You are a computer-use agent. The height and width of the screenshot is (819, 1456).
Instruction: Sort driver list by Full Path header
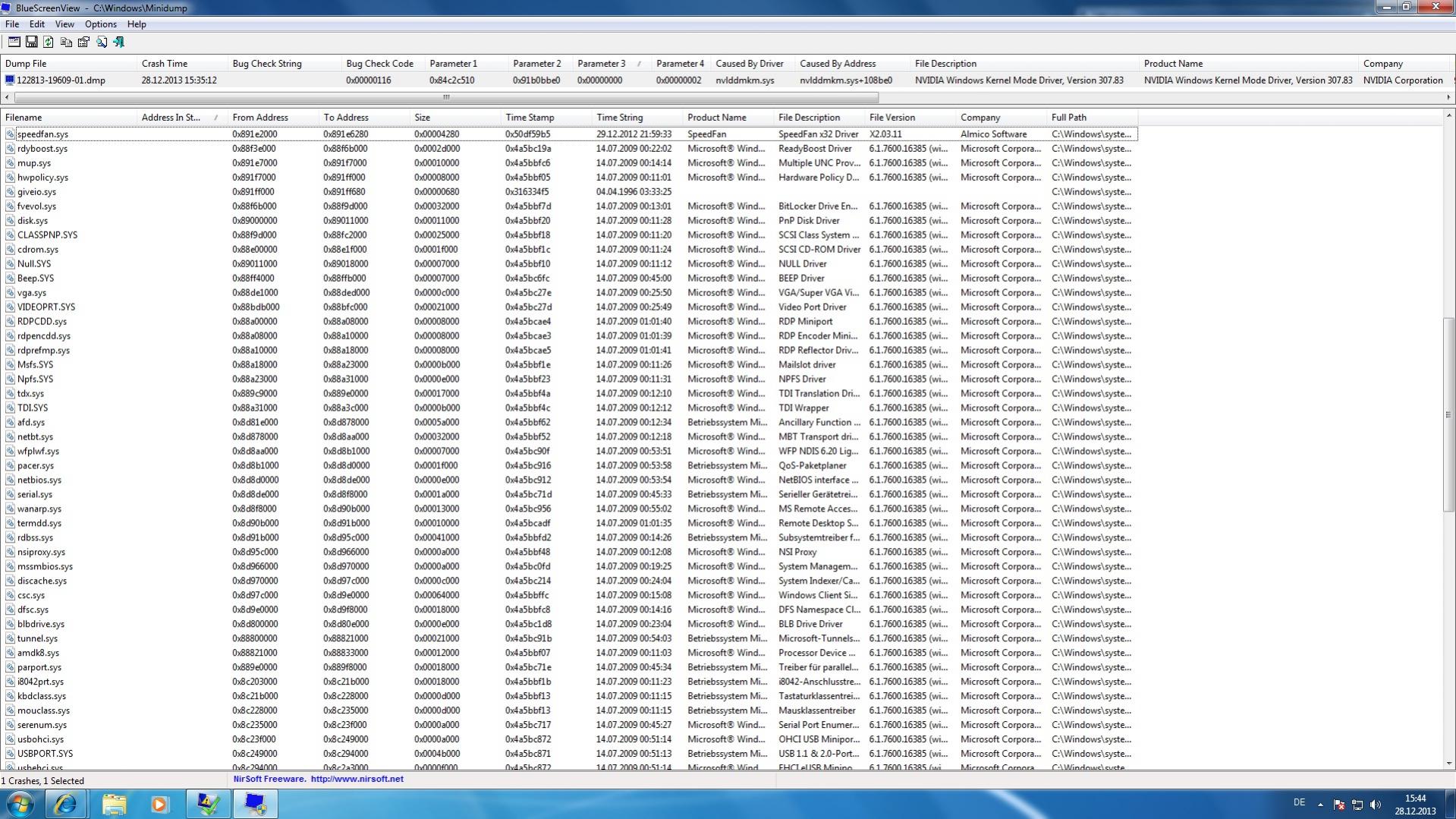click(1093, 118)
